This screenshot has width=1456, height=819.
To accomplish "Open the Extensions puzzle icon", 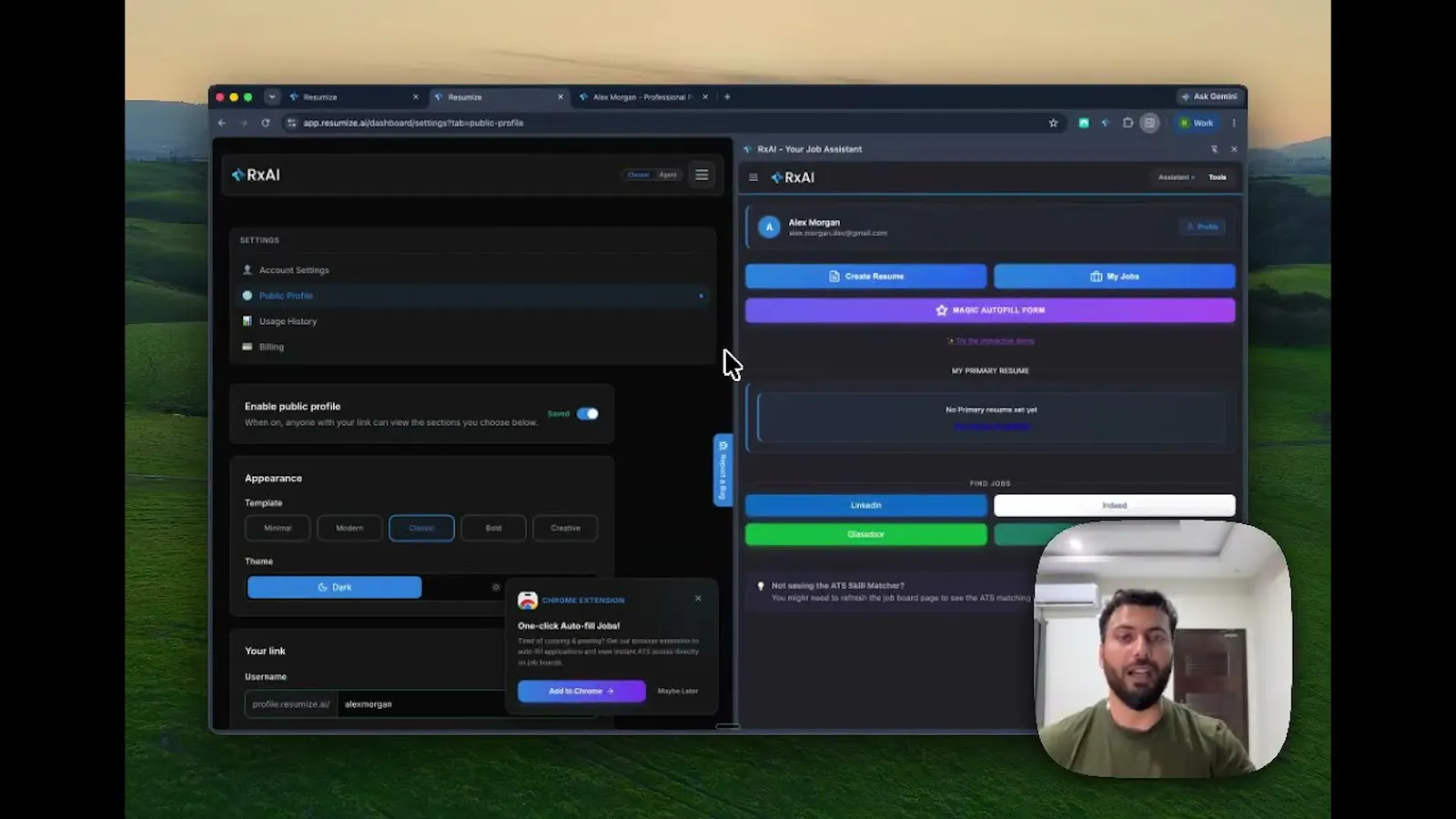I will coord(1127,123).
